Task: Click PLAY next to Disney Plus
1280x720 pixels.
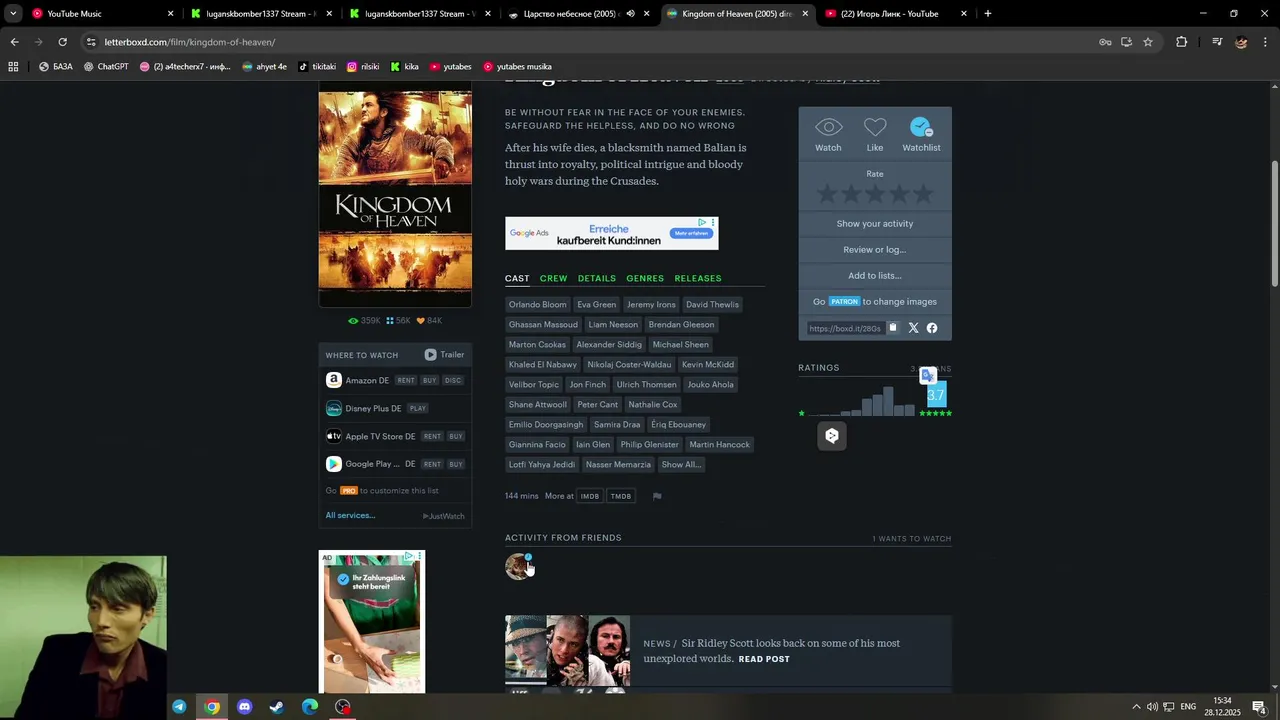Action: pyautogui.click(x=418, y=408)
